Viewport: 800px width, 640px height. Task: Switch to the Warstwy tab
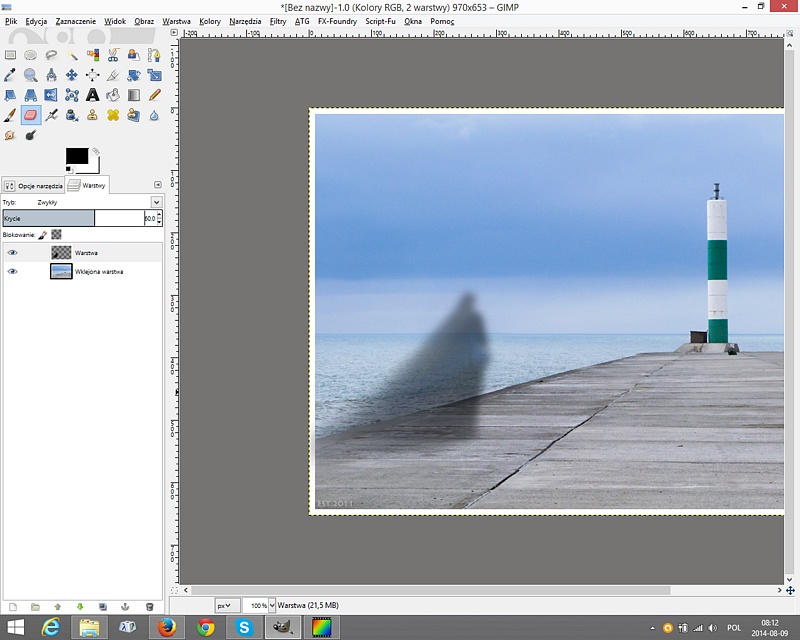[87, 185]
